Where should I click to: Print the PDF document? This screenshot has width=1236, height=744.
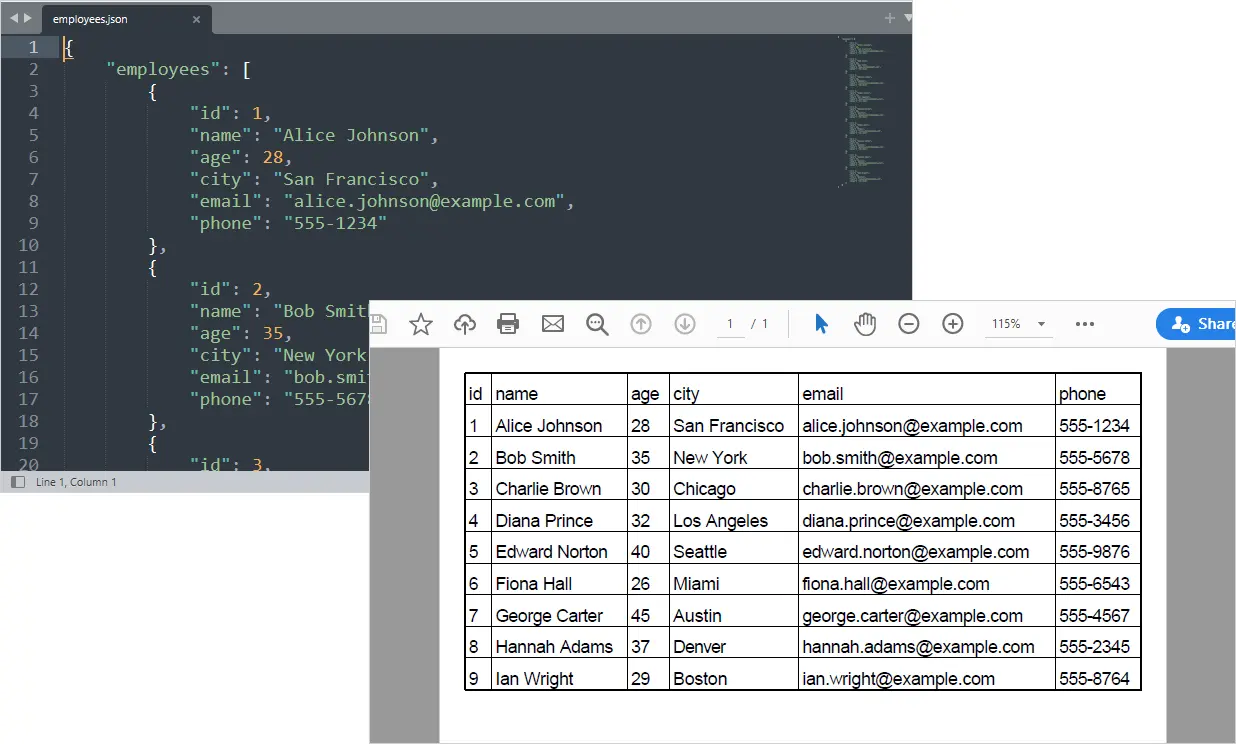(x=508, y=323)
